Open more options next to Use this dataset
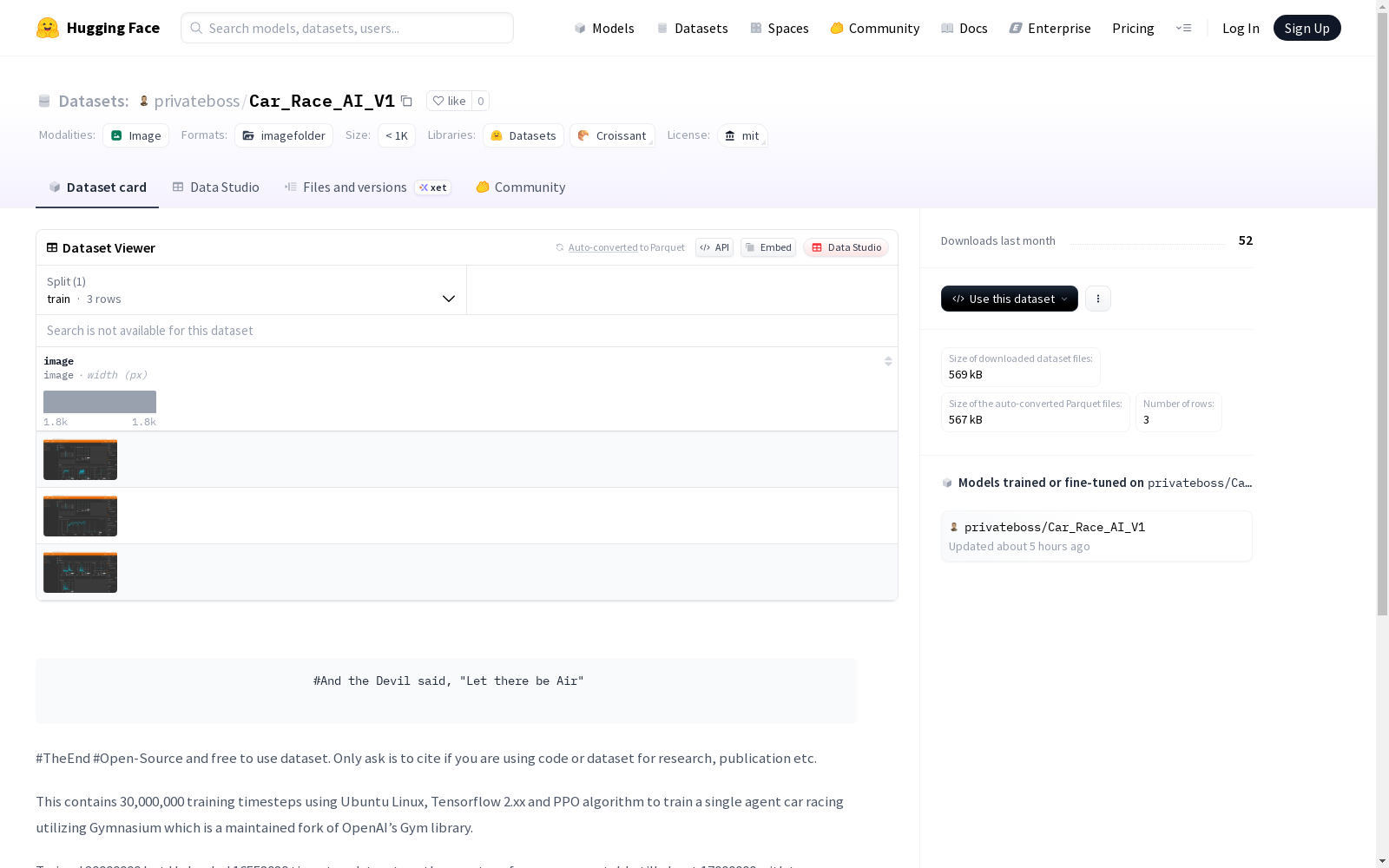This screenshot has height=868, width=1389. point(1097,299)
